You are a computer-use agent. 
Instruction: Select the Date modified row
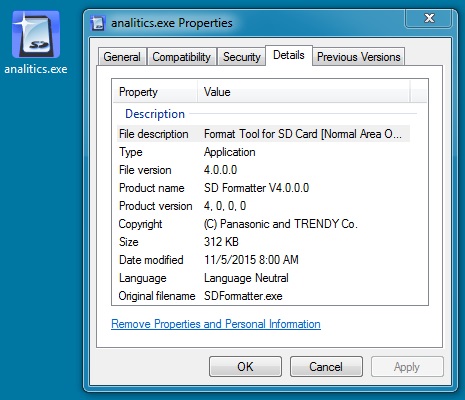263,260
